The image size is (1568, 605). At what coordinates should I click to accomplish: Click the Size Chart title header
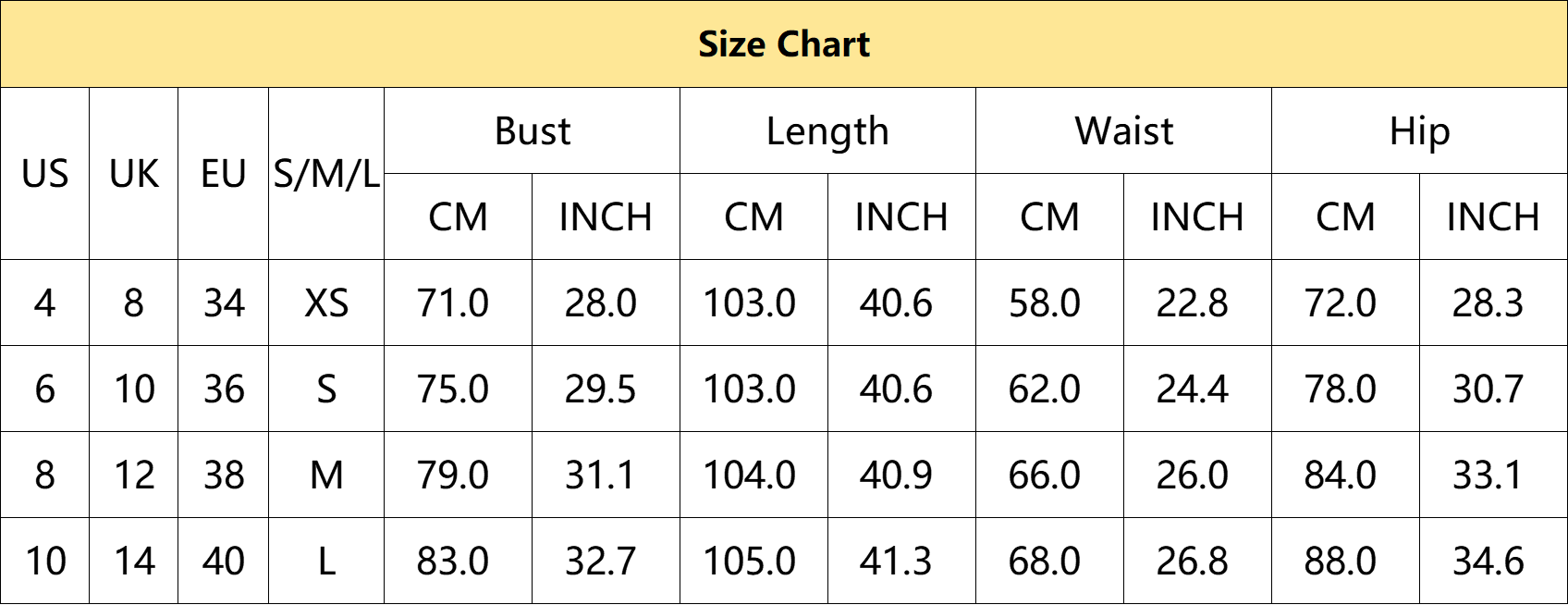(x=784, y=44)
